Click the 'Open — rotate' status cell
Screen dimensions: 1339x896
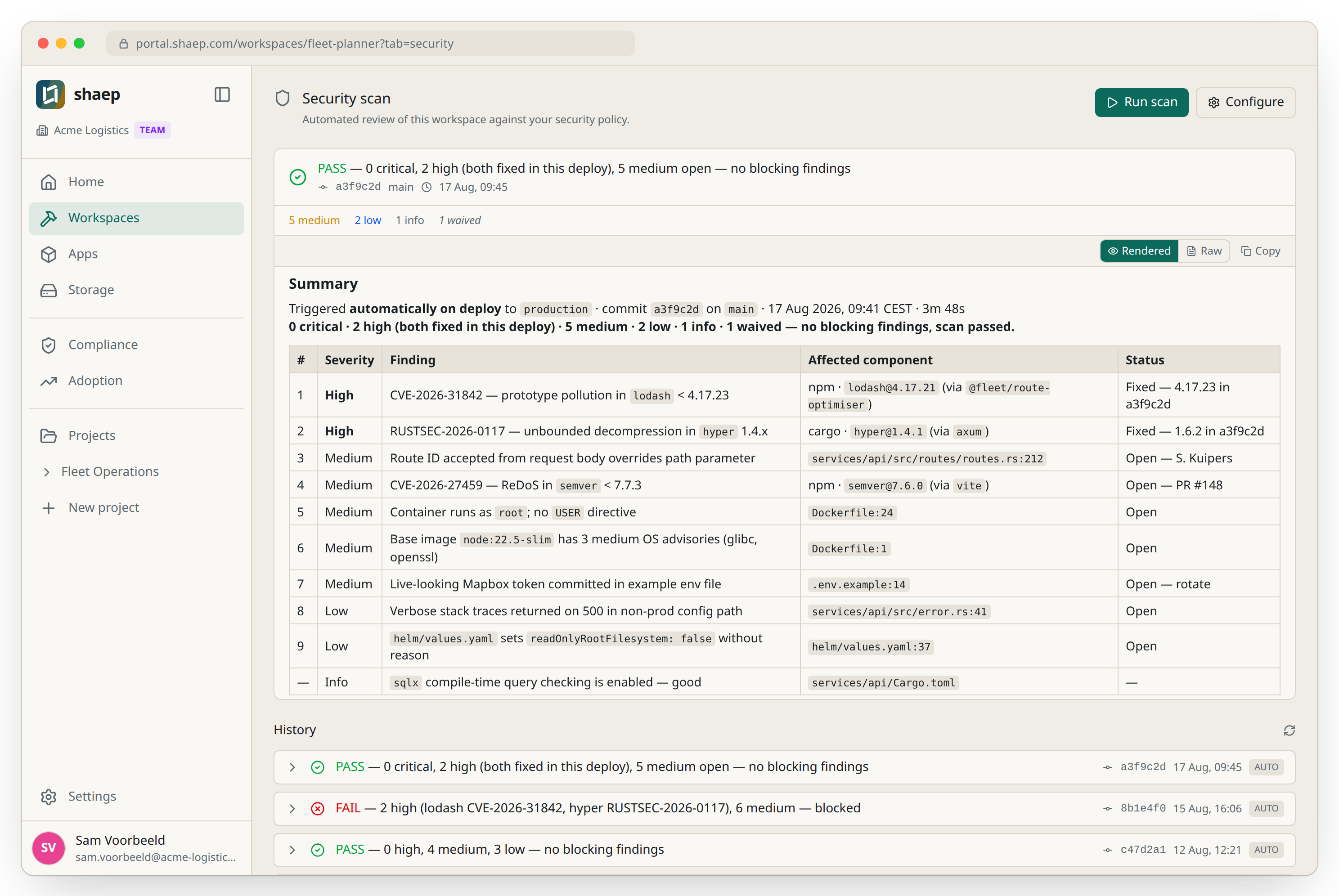pos(1199,584)
